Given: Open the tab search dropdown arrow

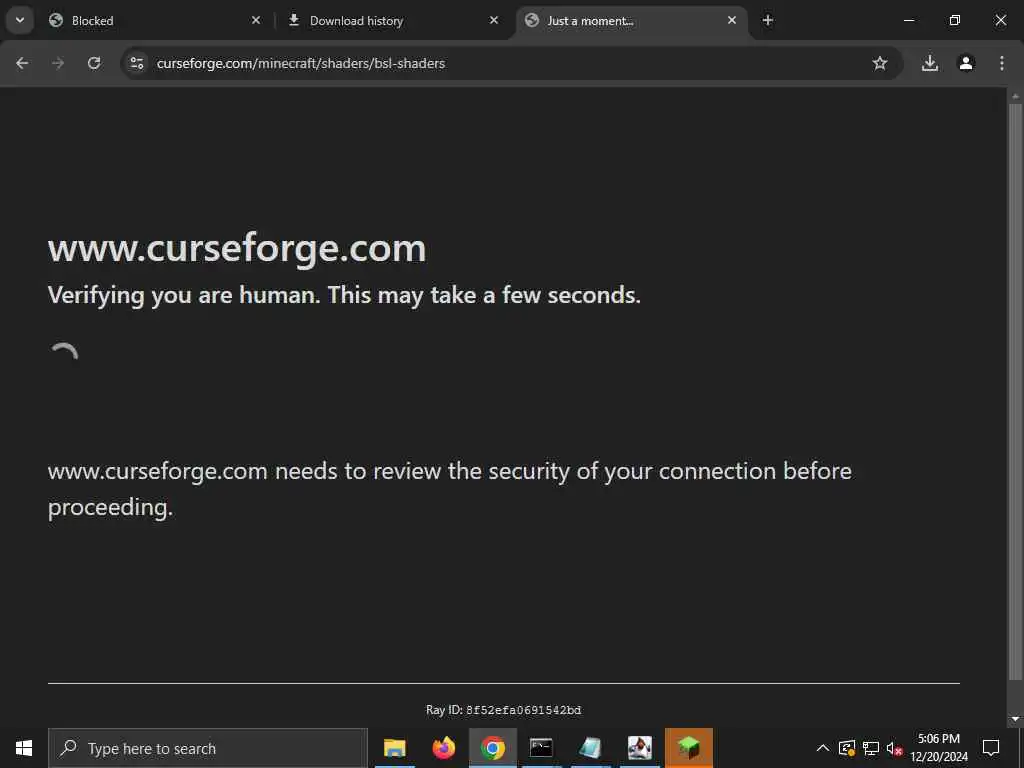Looking at the screenshot, I should [20, 20].
